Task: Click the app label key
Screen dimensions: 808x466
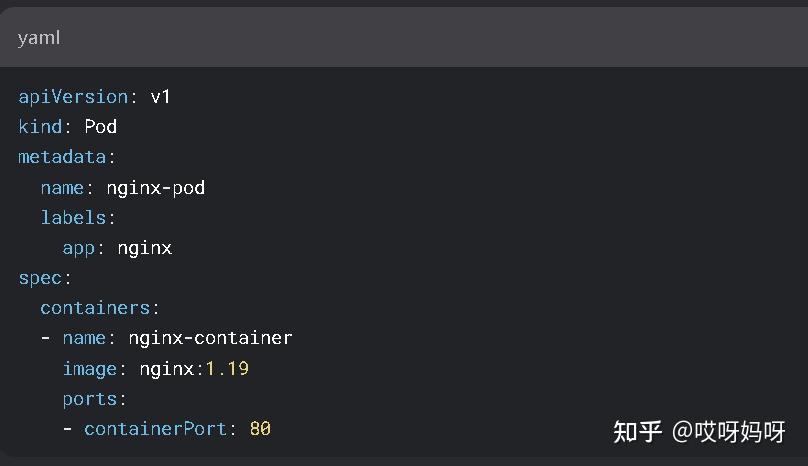Action: point(78,248)
